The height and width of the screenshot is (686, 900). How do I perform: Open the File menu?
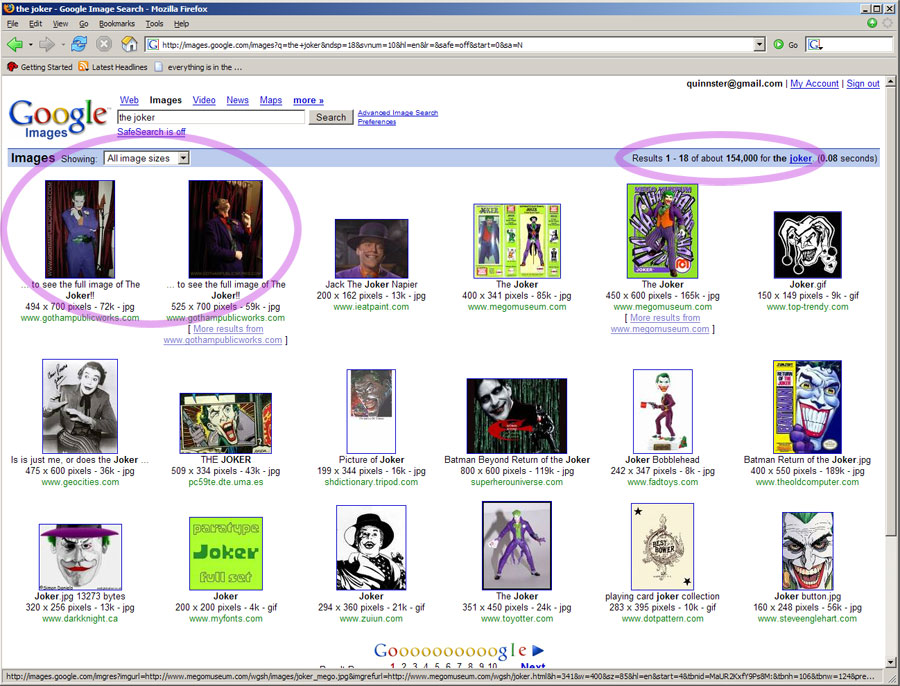click(13, 24)
